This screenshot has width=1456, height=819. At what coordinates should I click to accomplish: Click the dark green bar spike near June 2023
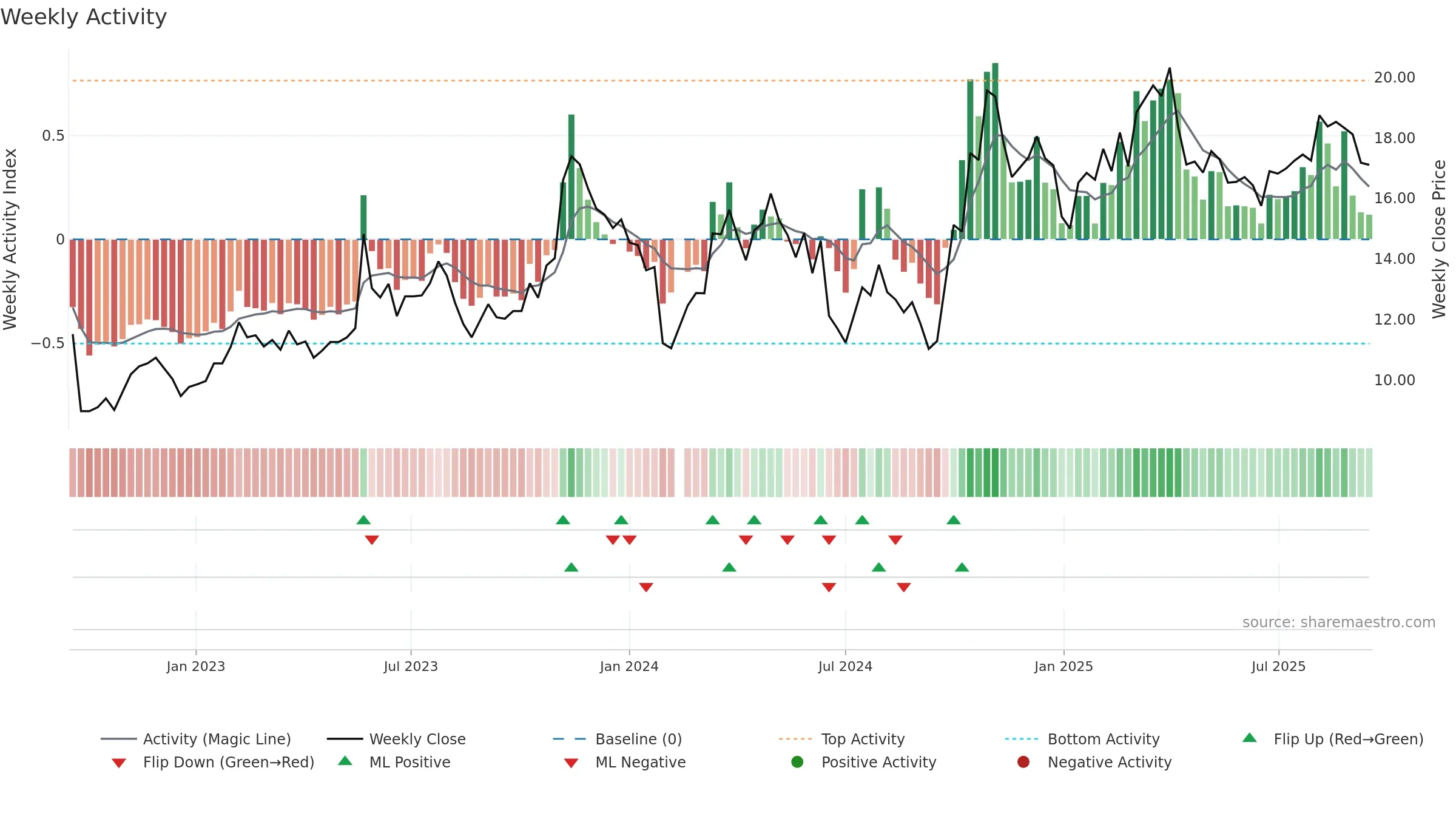[x=363, y=217]
